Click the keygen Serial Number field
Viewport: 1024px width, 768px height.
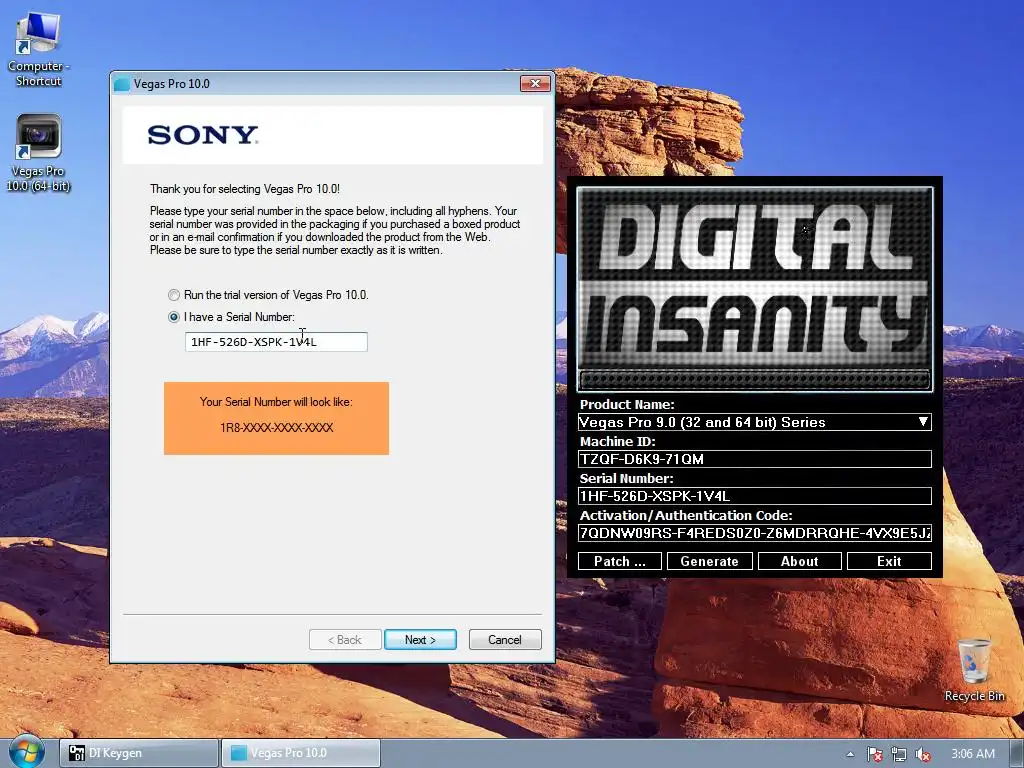point(754,496)
